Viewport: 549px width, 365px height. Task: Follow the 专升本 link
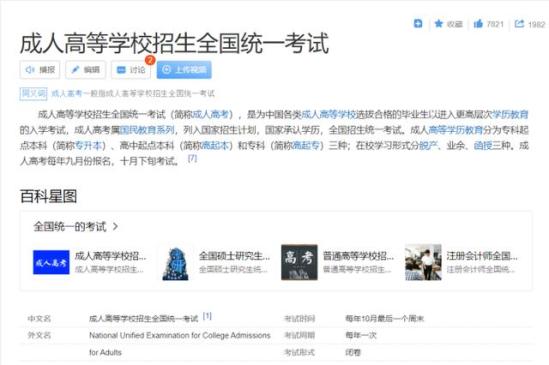point(88,145)
